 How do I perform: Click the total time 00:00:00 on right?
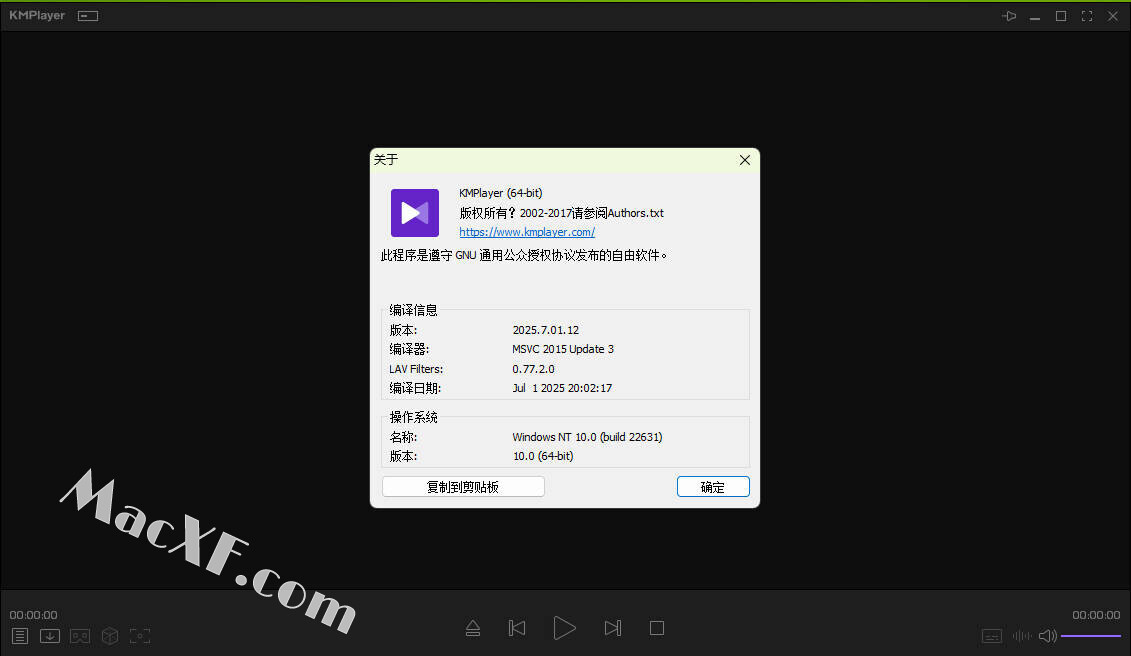[1096, 615]
